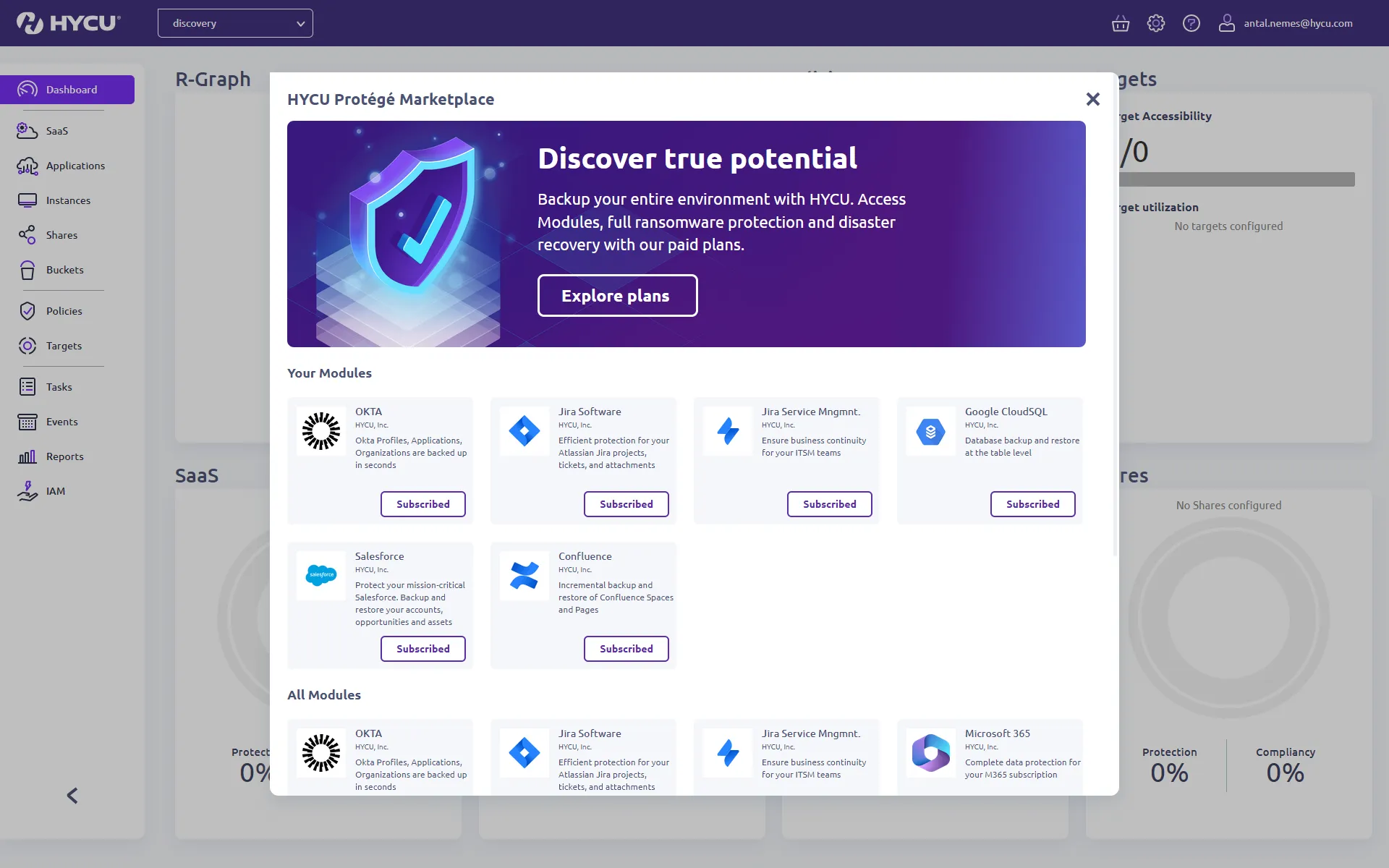This screenshot has width=1389, height=868.
Task: Open Reports from sidebar
Action: pyautogui.click(x=64, y=456)
